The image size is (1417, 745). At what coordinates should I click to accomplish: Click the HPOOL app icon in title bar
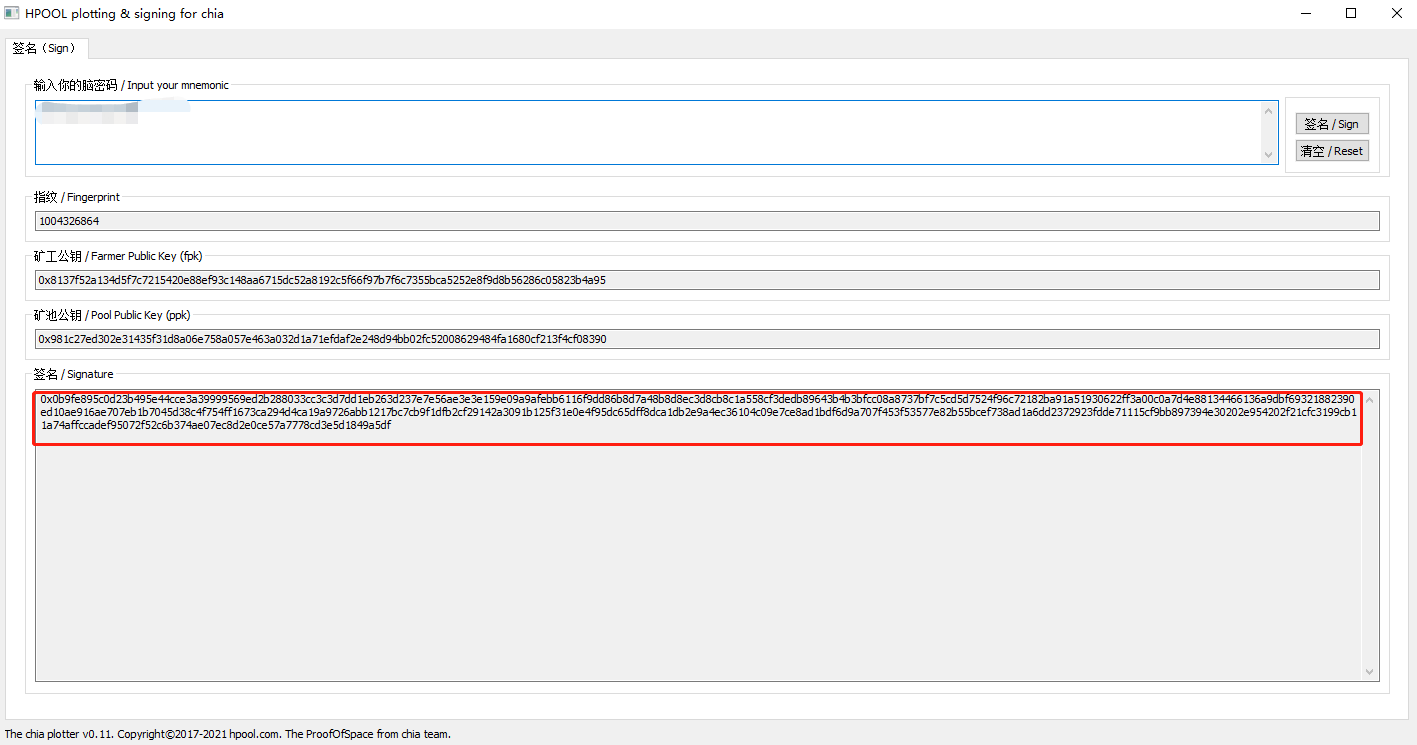12,14
